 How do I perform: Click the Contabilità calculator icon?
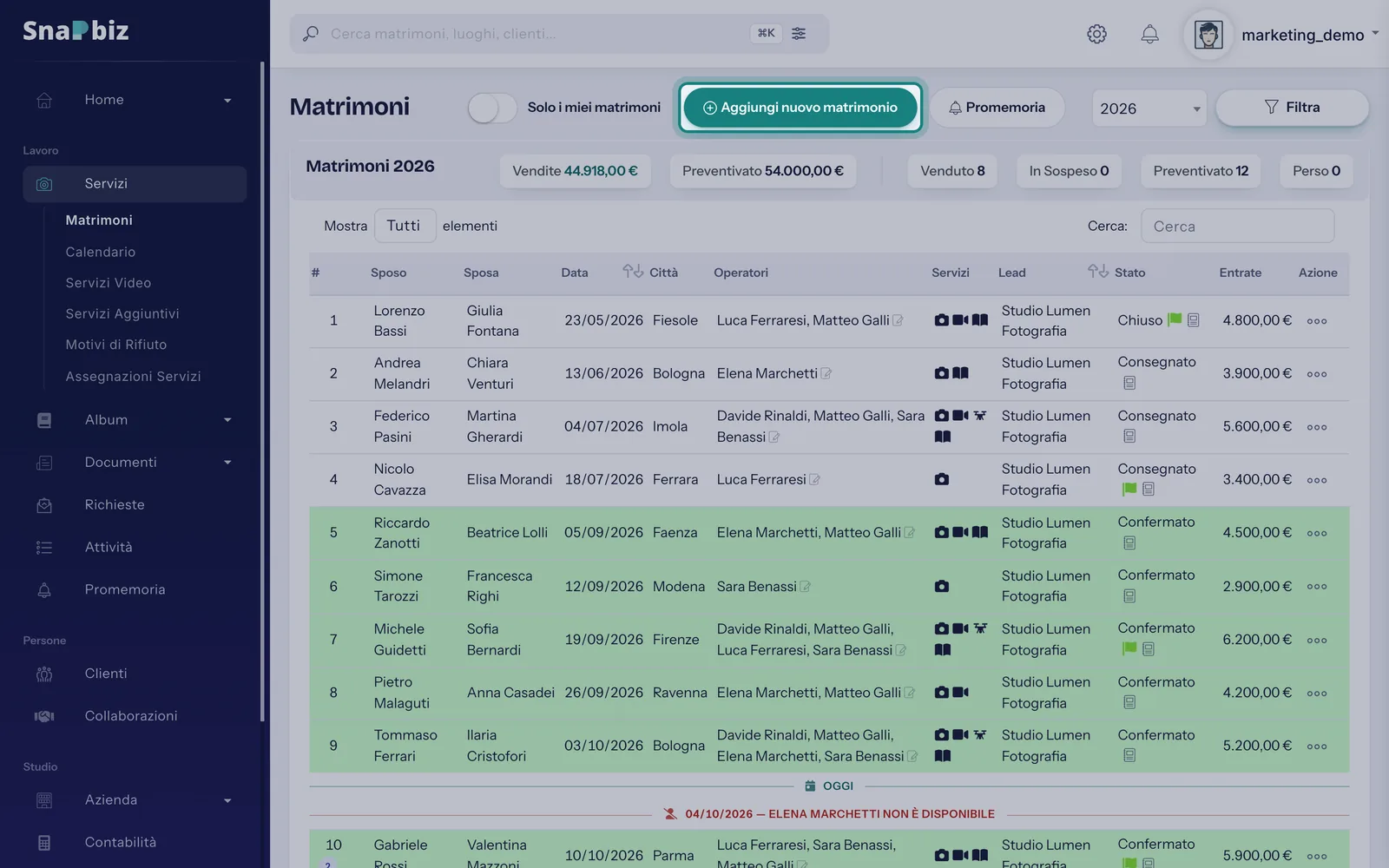tap(44, 843)
